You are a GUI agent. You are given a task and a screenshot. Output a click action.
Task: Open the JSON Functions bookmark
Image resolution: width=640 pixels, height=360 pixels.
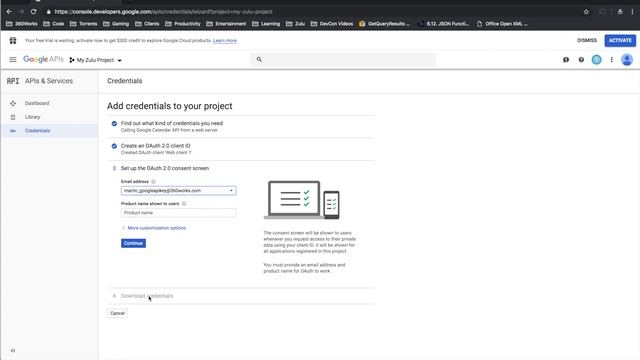(x=444, y=24)
